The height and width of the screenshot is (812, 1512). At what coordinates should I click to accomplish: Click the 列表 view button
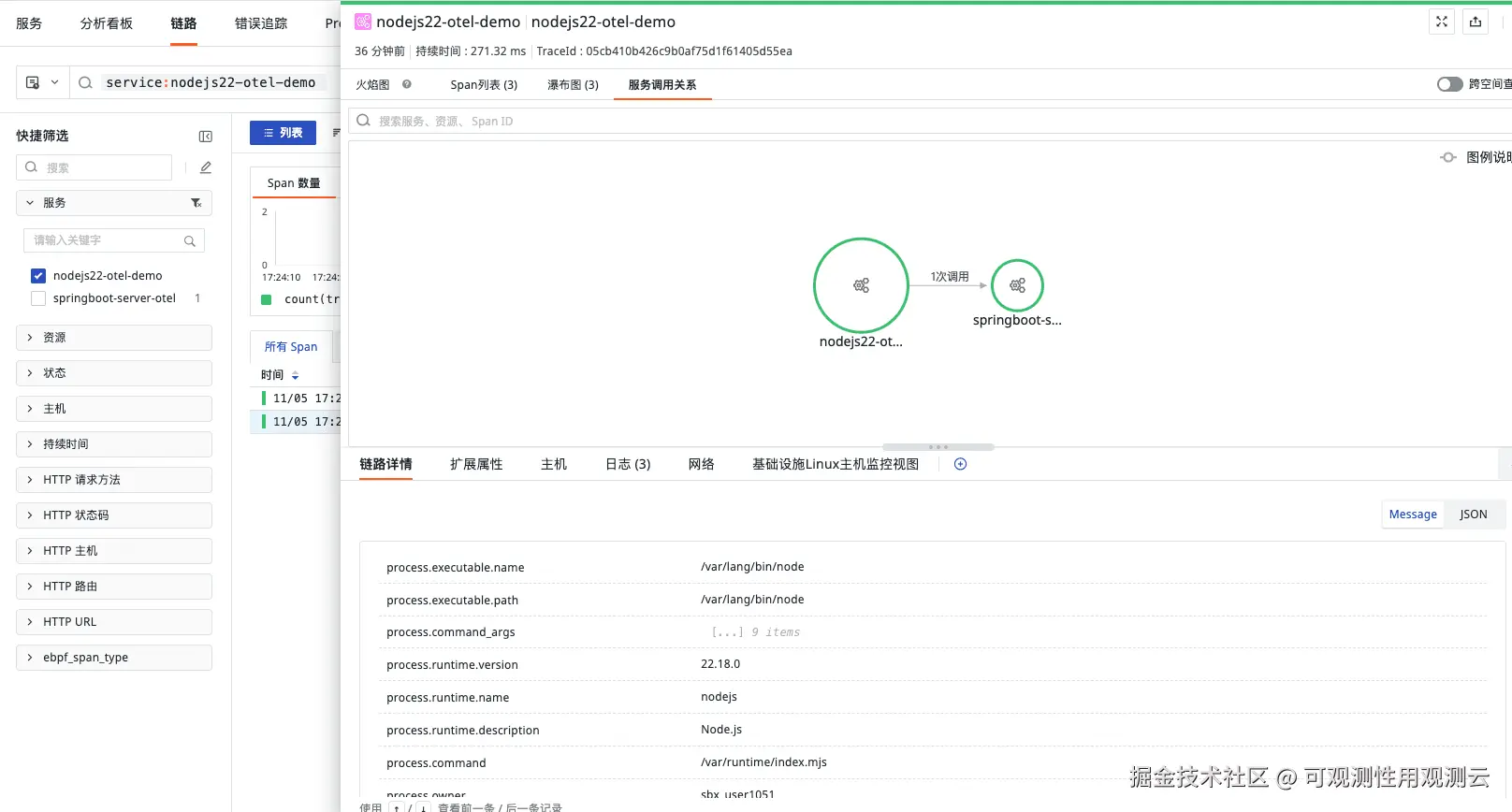(283, 133)
